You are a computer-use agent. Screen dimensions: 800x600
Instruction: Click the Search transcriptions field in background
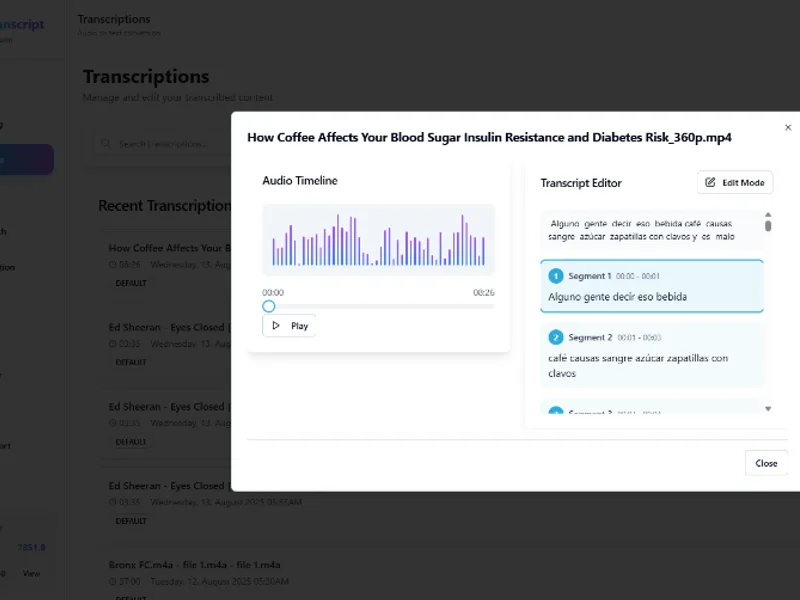coord(162,144)
